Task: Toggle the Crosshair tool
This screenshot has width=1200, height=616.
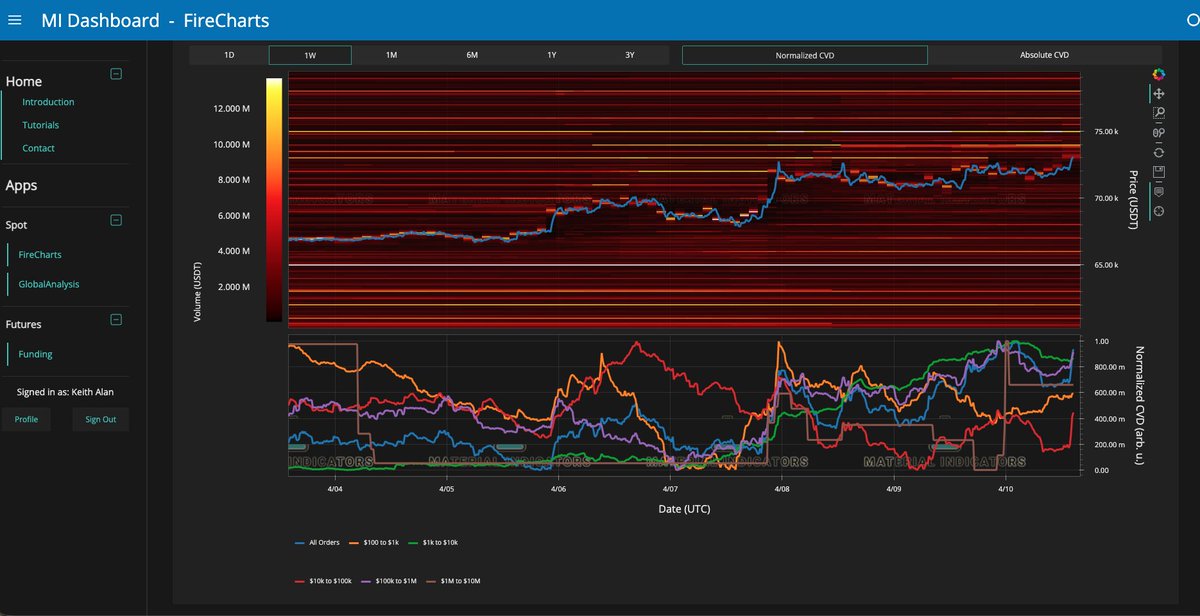Action: pos(1159,211)
